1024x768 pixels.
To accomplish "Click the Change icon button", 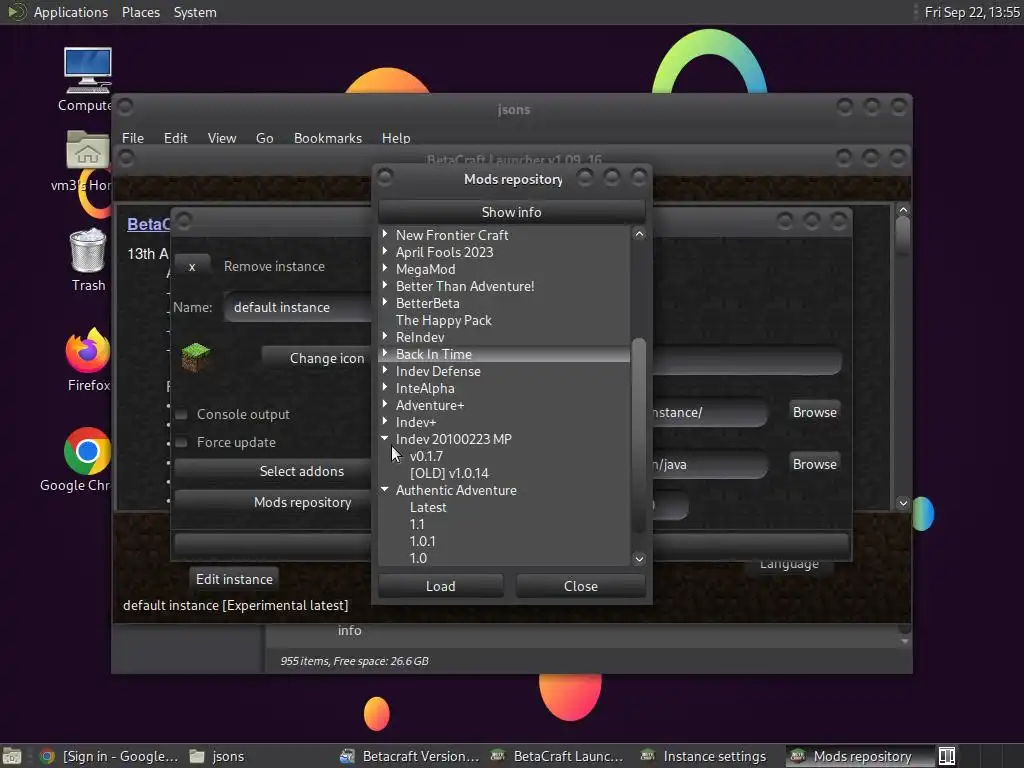I will 317,358.
